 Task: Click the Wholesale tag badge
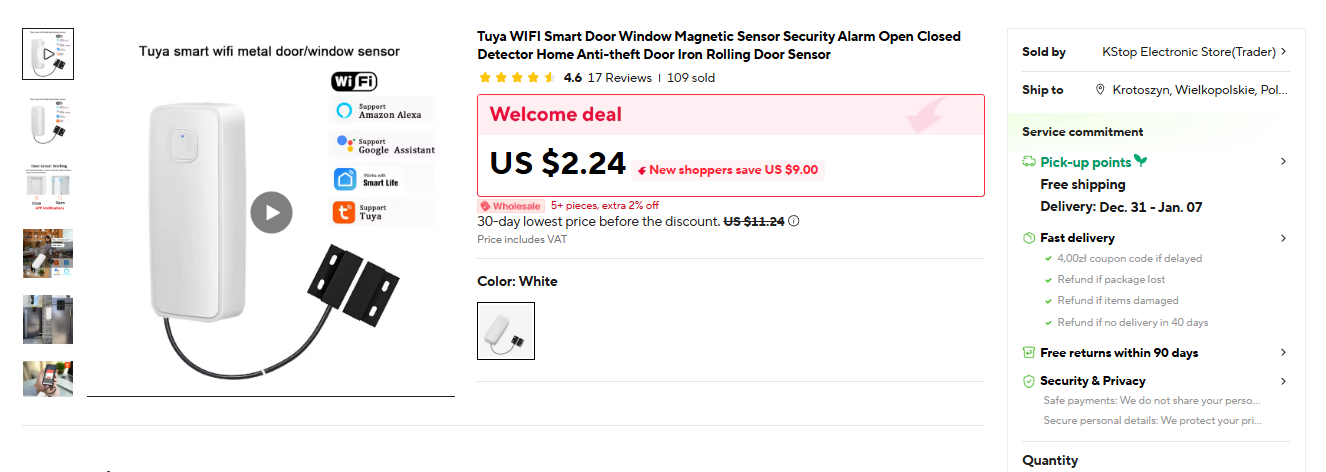click(511, 206)
